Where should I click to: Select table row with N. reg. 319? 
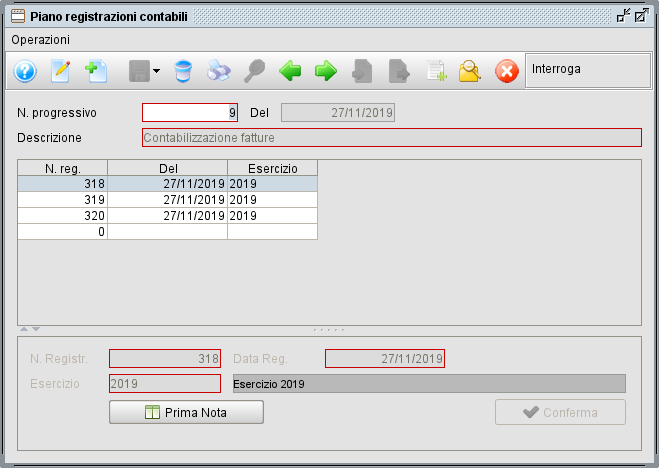click(167, 200)
